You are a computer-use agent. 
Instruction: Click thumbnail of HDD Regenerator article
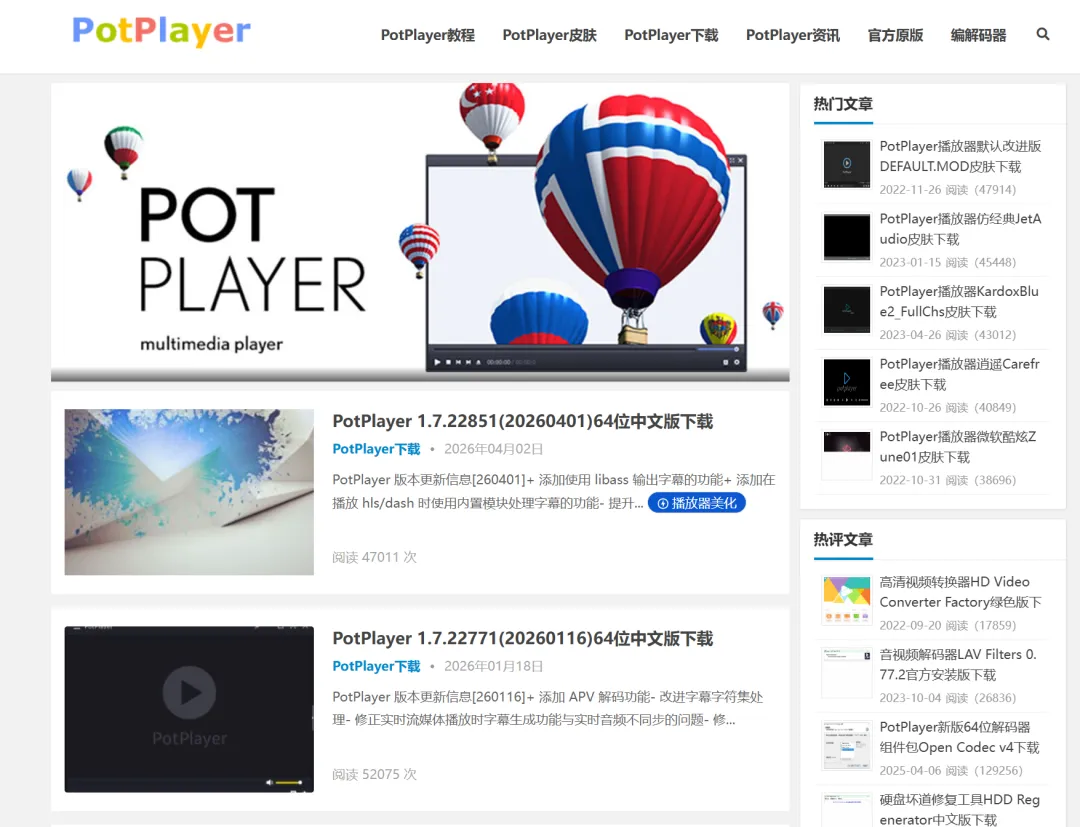pyautogui.click(x=847, y=810)
